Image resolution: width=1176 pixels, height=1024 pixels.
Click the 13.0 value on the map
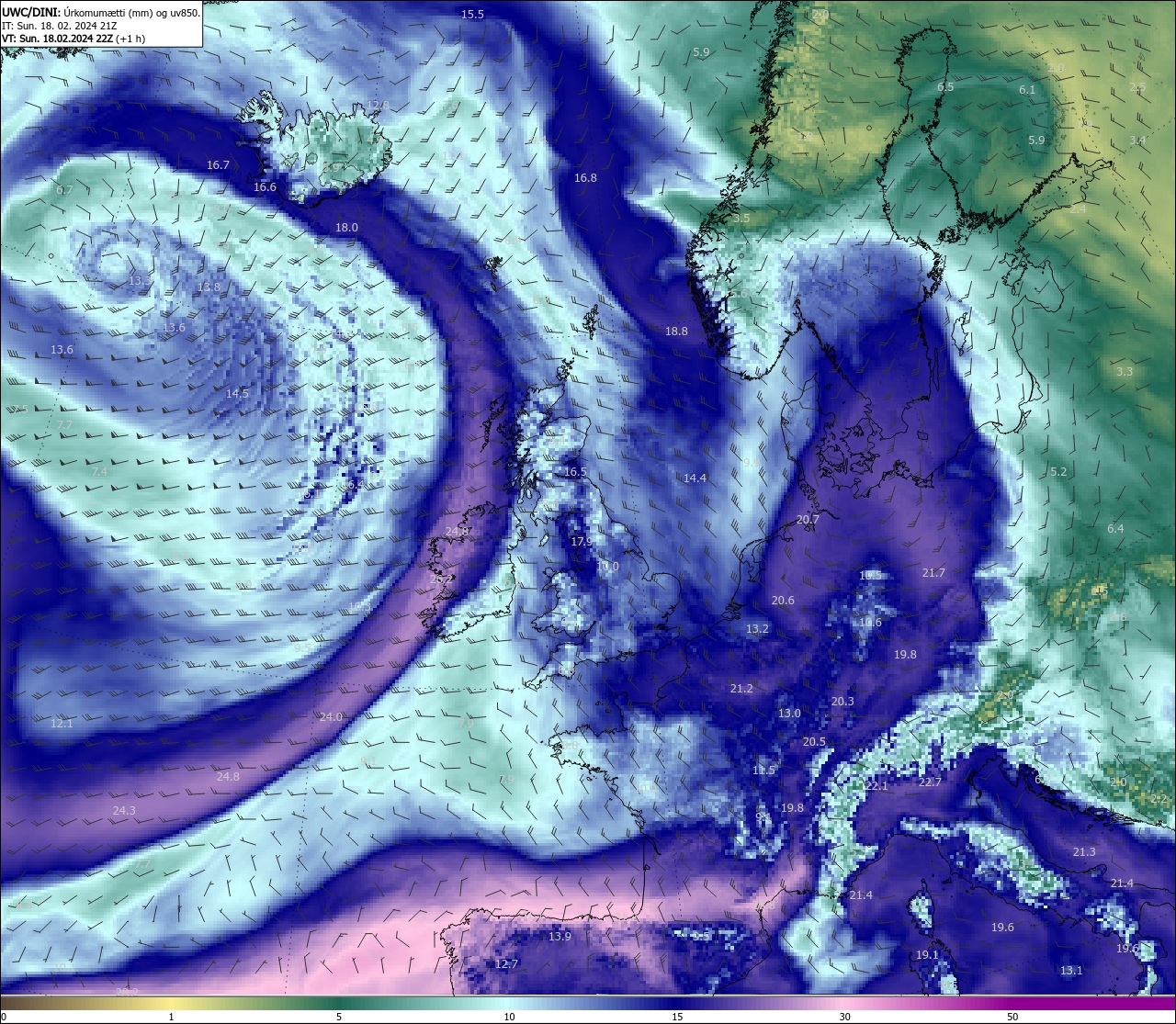click(x=789, y=713)
